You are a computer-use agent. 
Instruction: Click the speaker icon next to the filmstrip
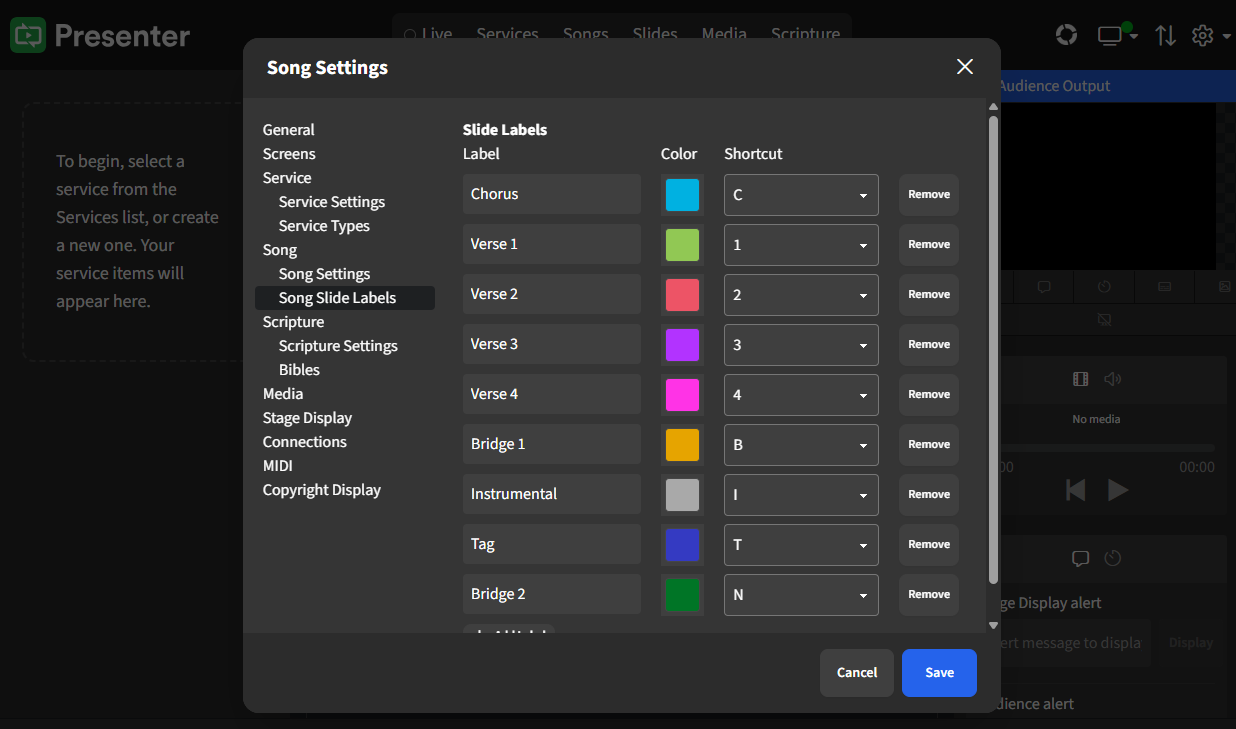click(1113, 379)
